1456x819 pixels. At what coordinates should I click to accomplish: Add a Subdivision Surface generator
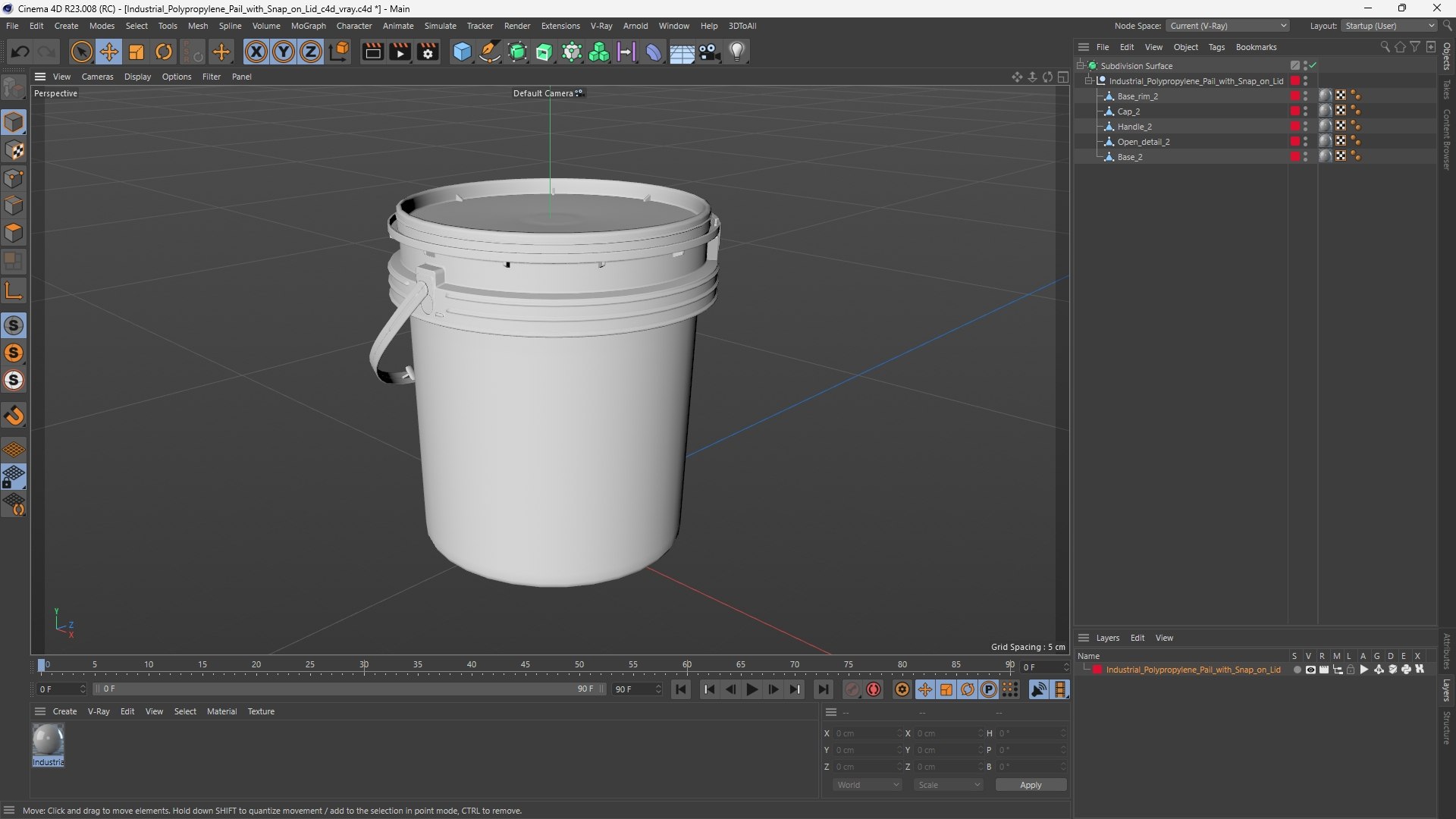click(517, 52)
